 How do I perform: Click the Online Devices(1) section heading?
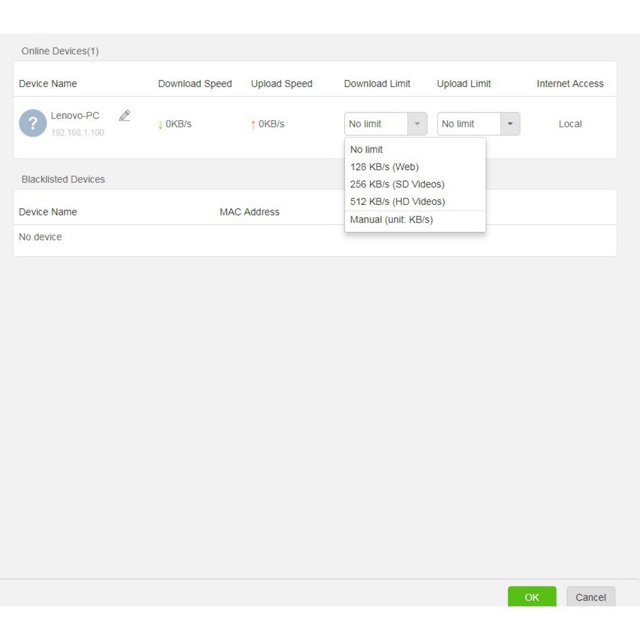[x=60, y=51]
